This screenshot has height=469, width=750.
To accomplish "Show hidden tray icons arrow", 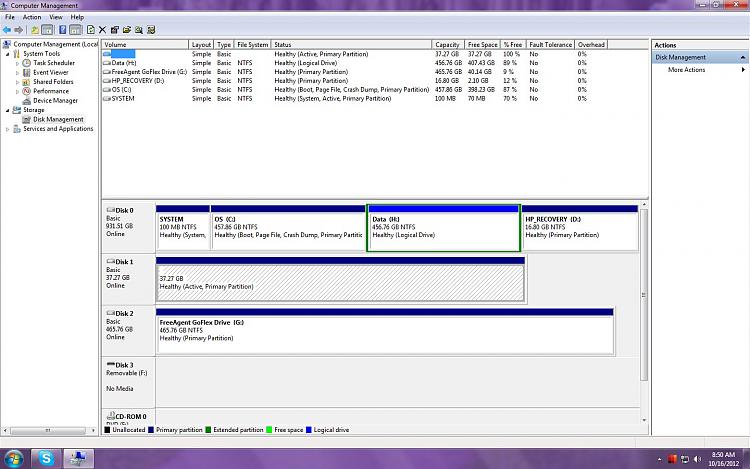I will click(660, 459).
